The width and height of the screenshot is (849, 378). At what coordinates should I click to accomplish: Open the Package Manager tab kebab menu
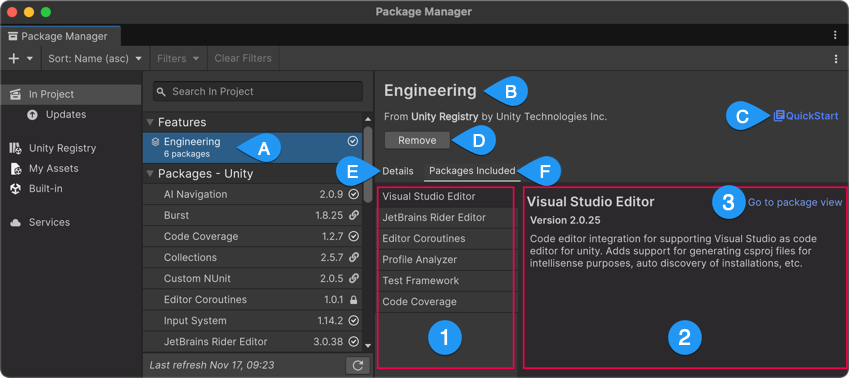pos(835,35)
